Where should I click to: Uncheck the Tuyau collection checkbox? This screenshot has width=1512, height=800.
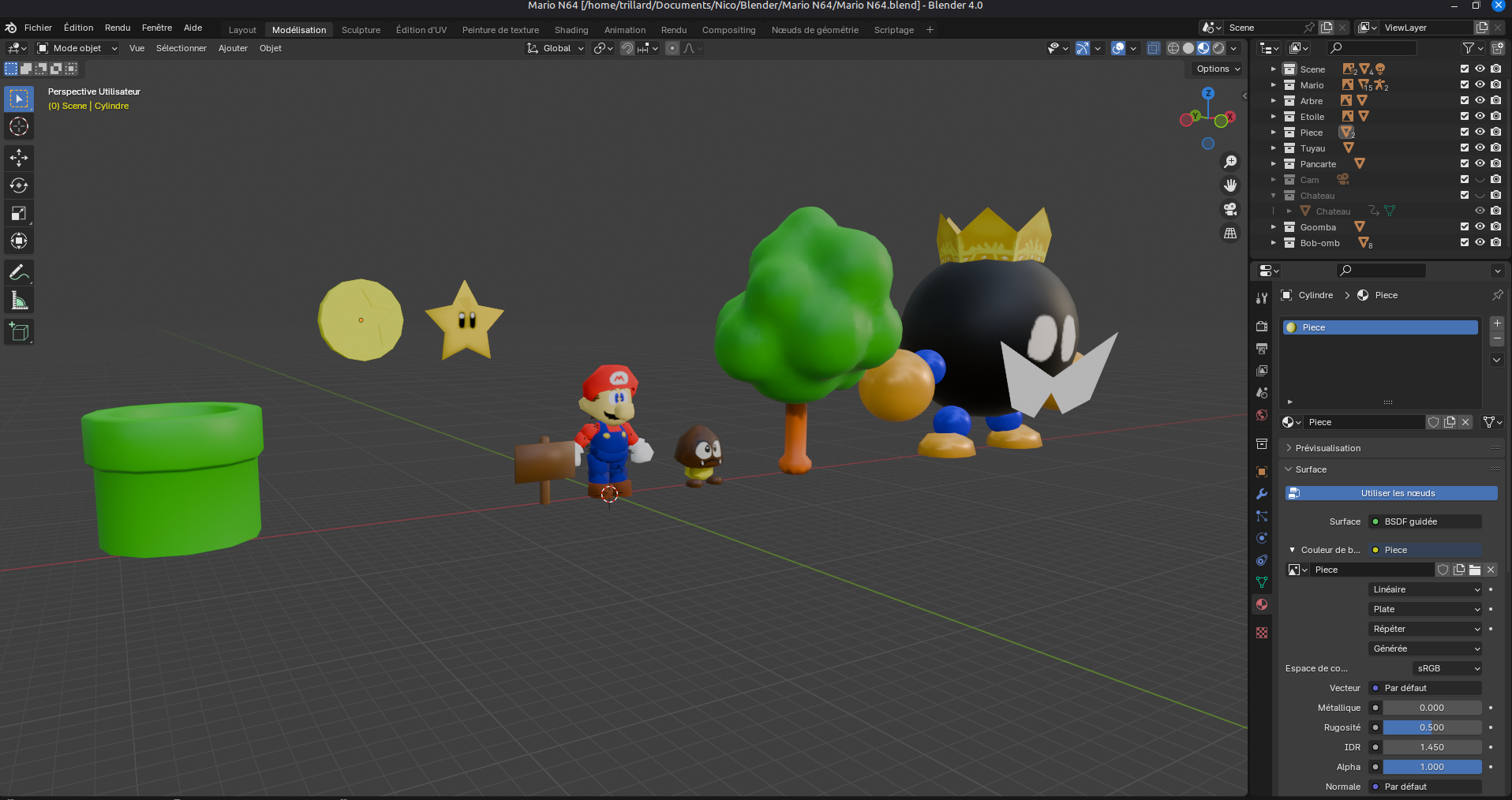[1465, 148]
